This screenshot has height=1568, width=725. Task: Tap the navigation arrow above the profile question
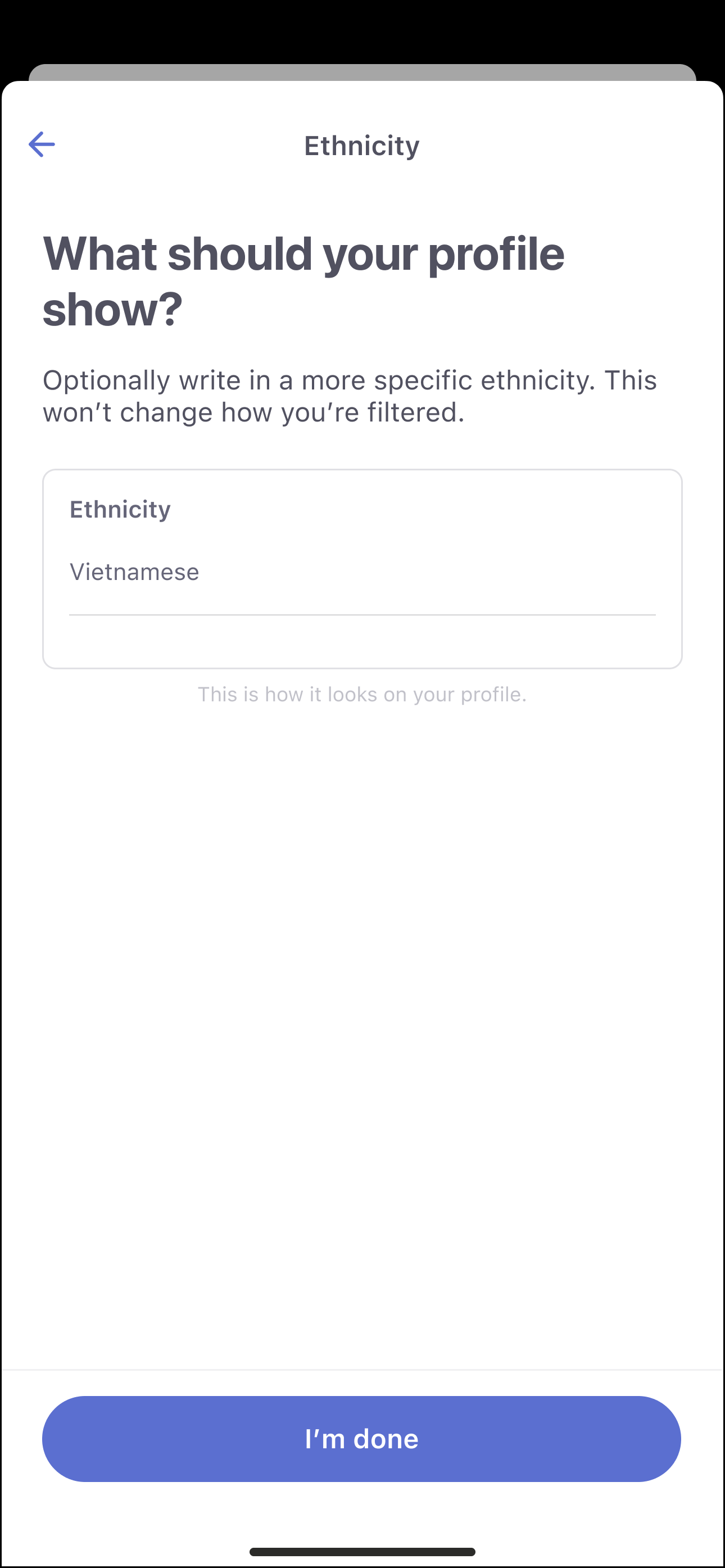point(42,144)
